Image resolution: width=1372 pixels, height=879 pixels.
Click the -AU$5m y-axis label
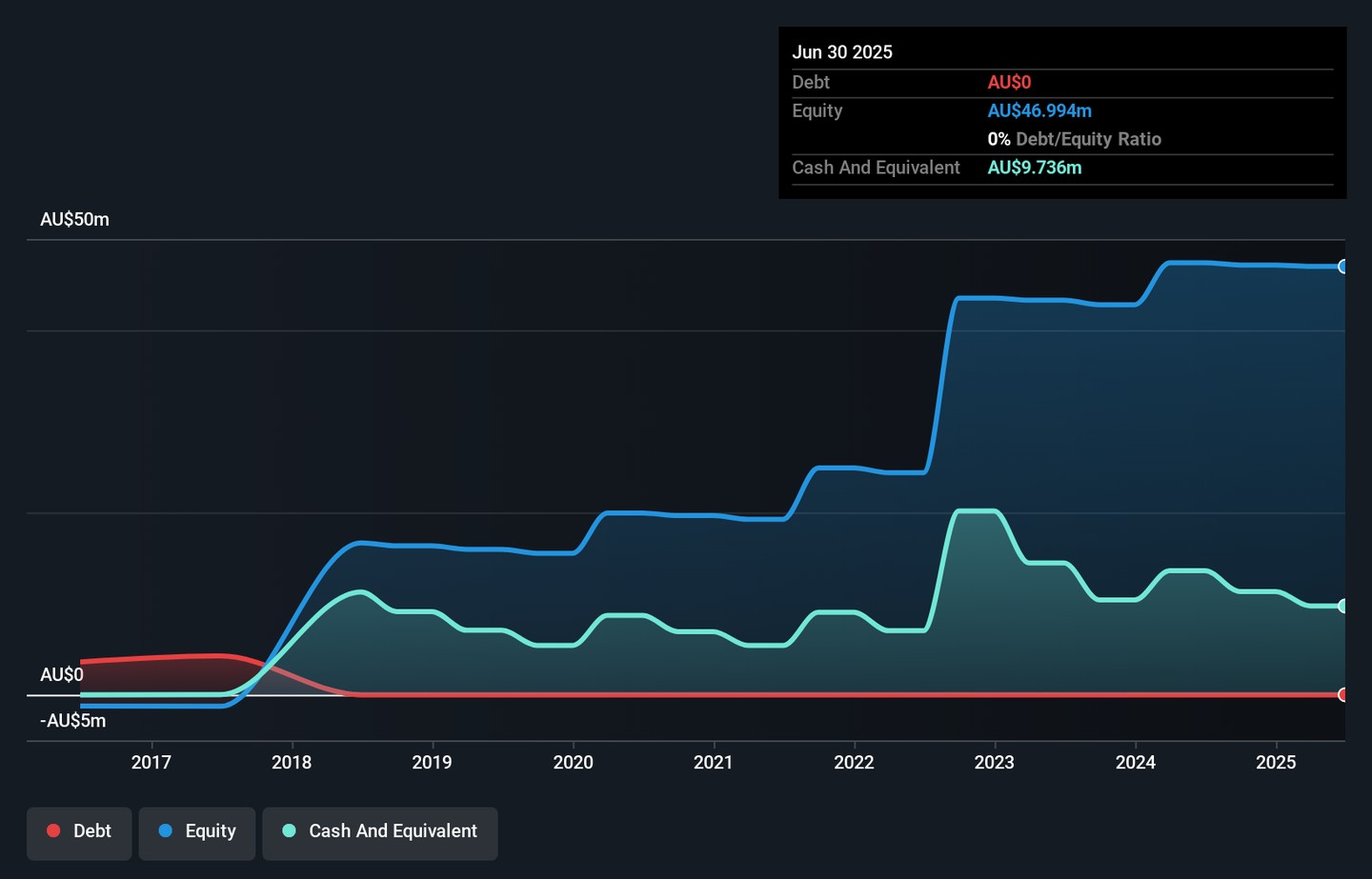(73, 721)
